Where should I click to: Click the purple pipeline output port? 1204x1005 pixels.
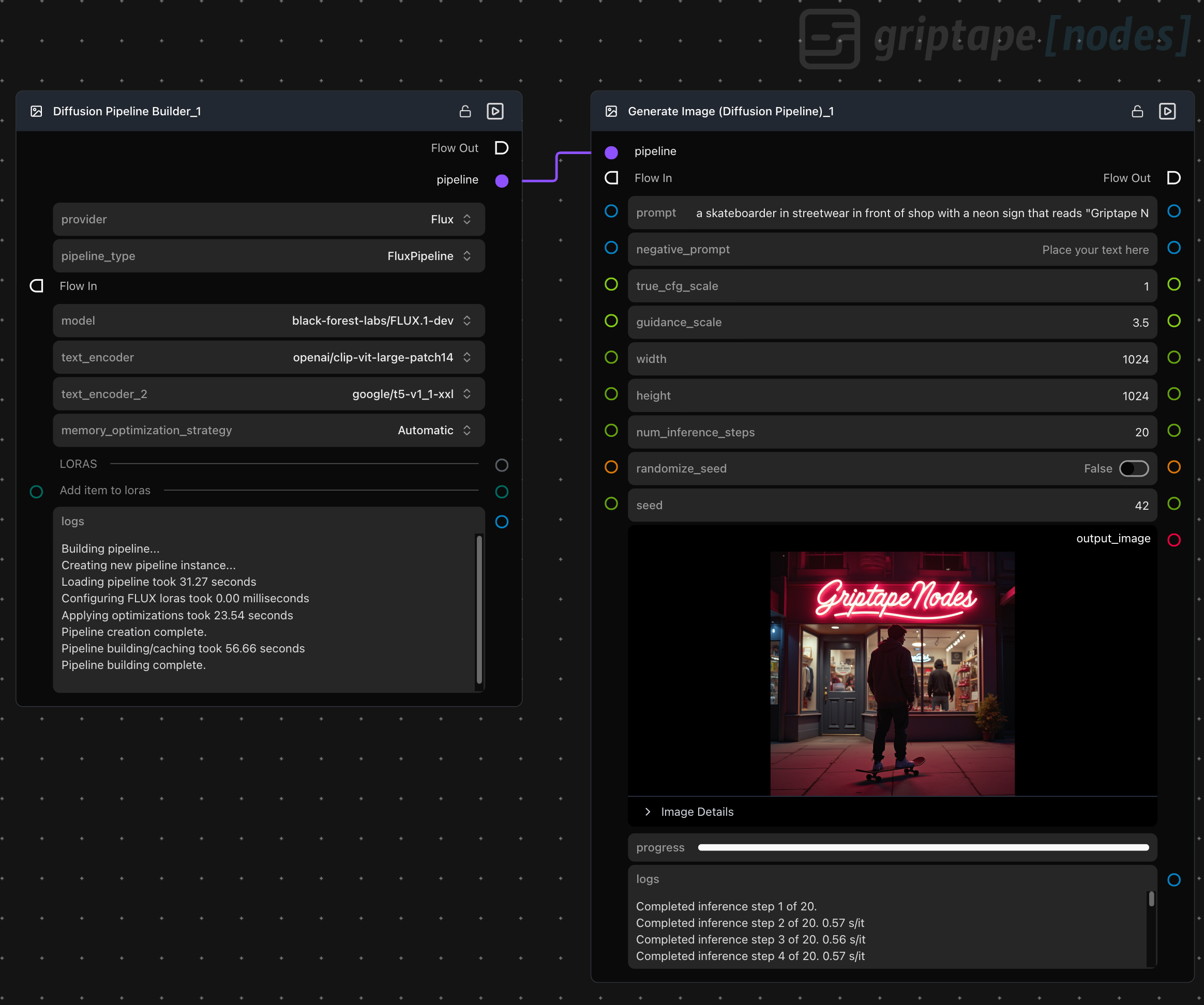502,181
